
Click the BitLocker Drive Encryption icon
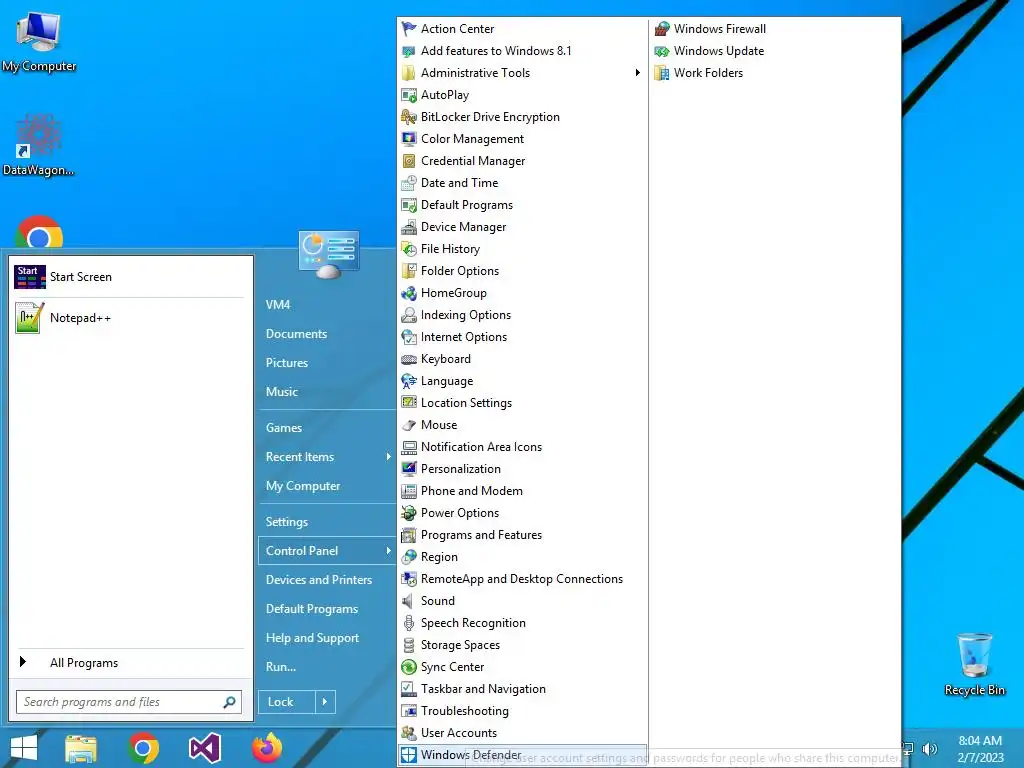point(409,117)
